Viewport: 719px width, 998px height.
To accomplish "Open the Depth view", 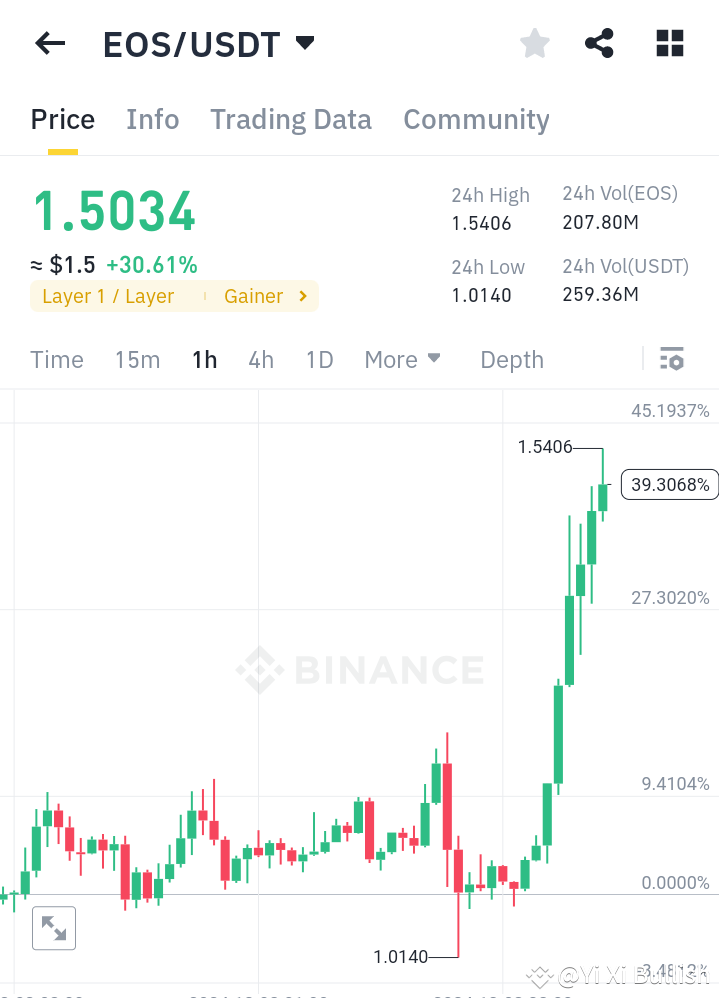I will point(511,359).
